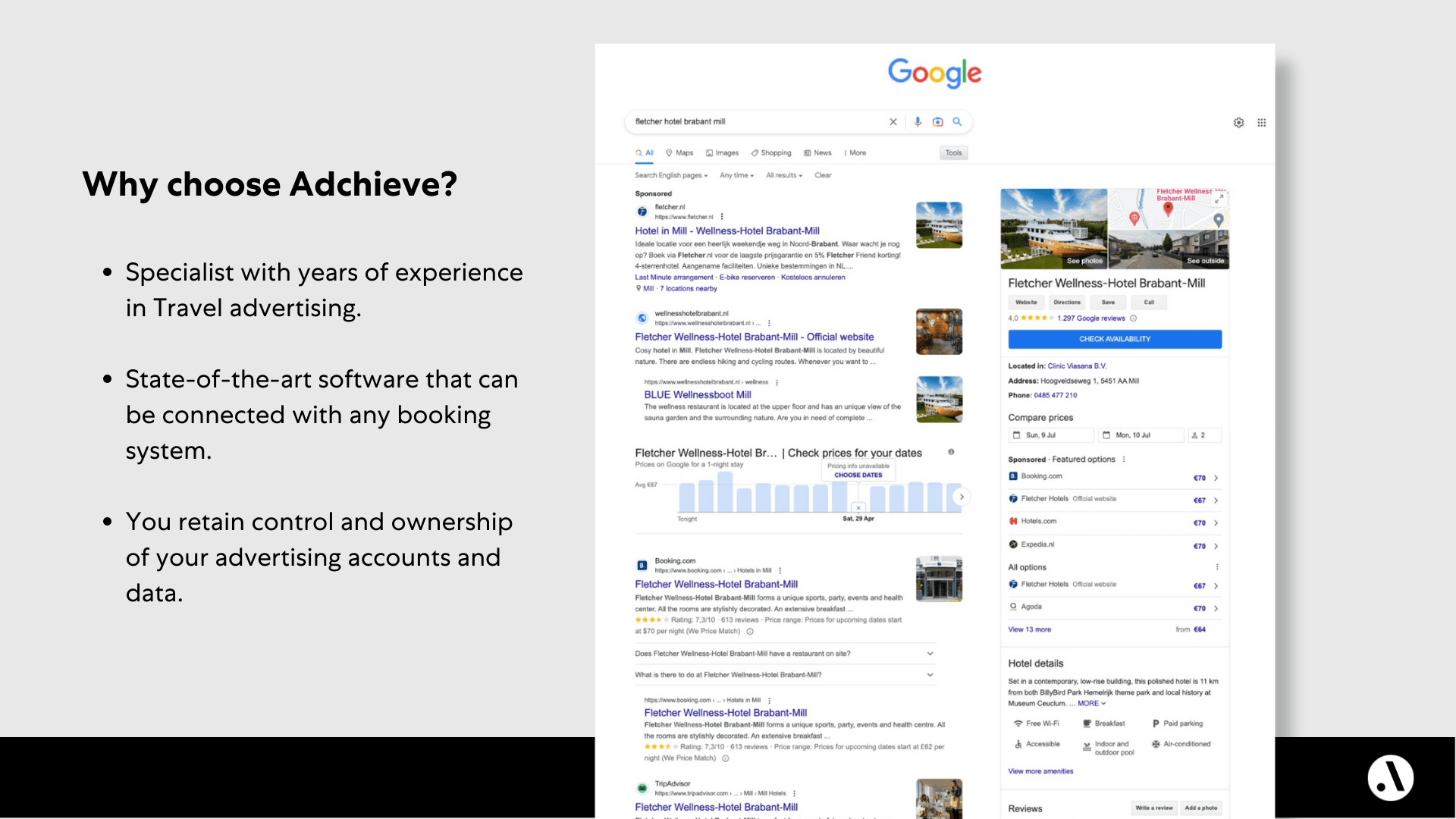Open Hotel in Mill Wellness-Hotel sponsored link
The image size is (1456, 819).
[726, 231]
